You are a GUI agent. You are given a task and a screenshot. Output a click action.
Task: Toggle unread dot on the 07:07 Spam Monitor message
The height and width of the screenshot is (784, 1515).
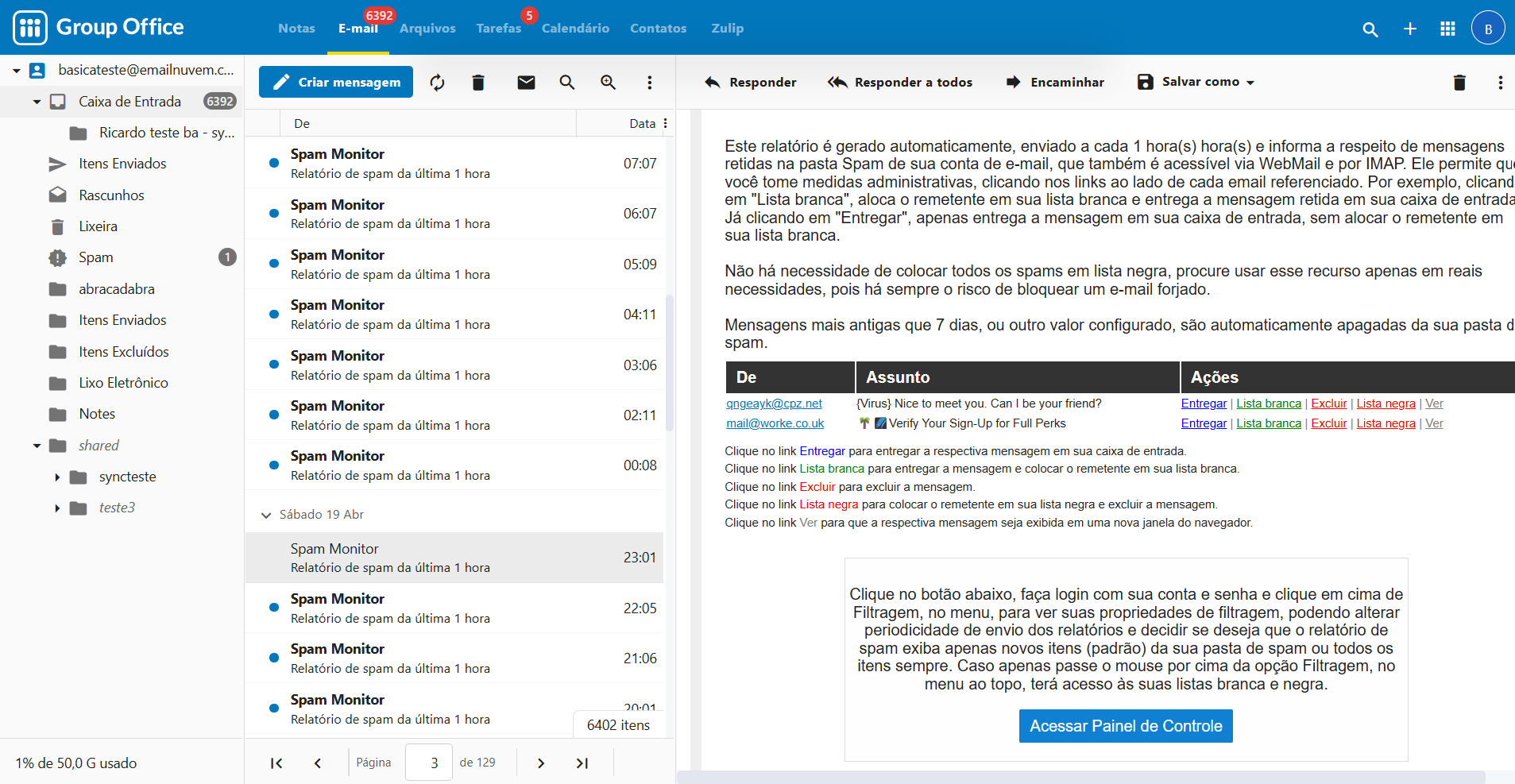tap(274, 163)
